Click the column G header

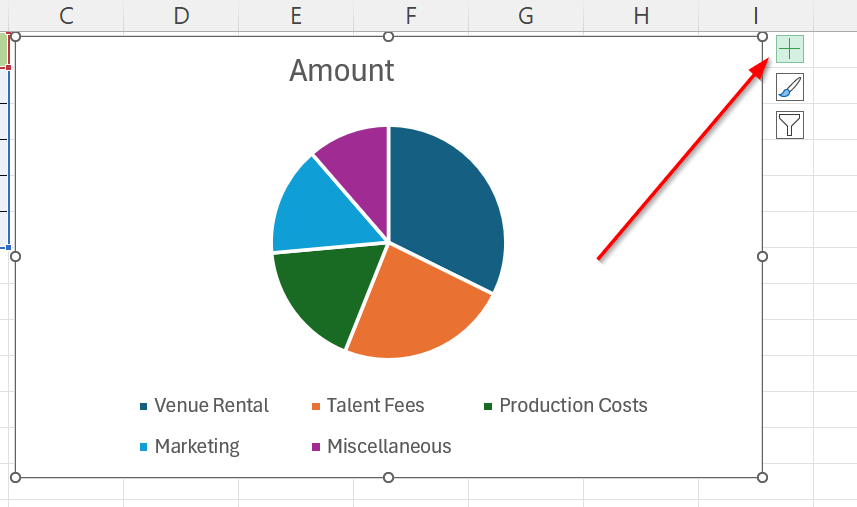(526, 15)
